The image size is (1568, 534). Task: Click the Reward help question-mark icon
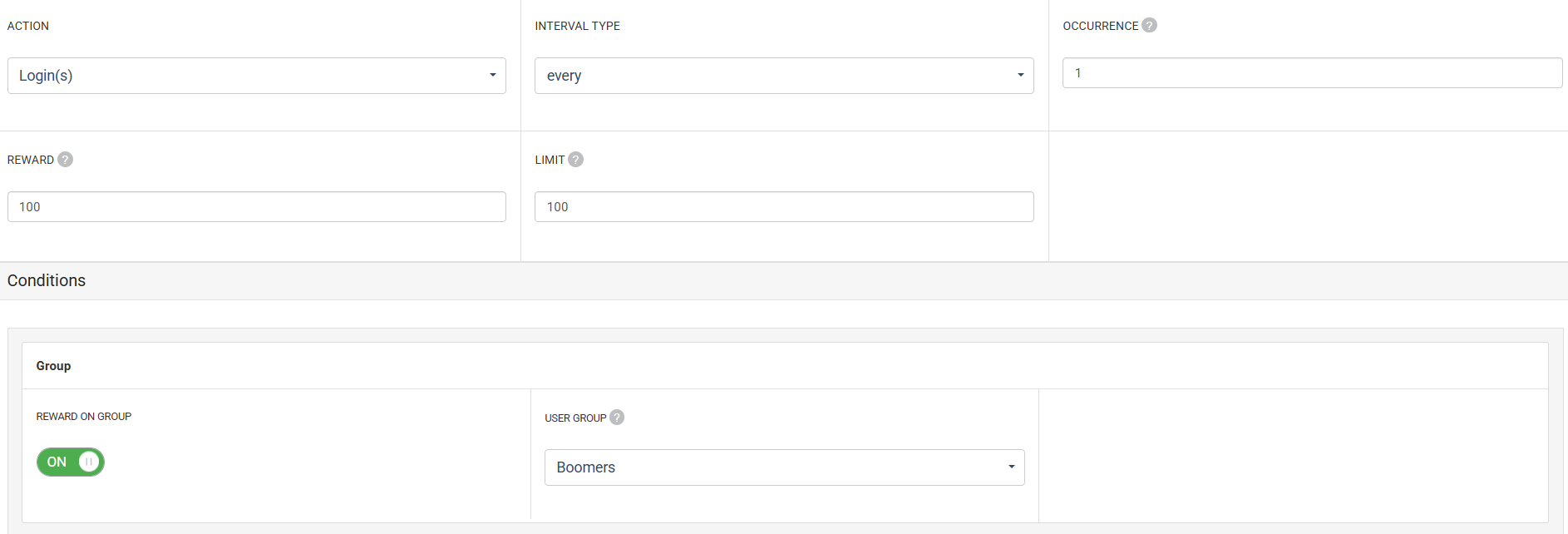(65, 160)
